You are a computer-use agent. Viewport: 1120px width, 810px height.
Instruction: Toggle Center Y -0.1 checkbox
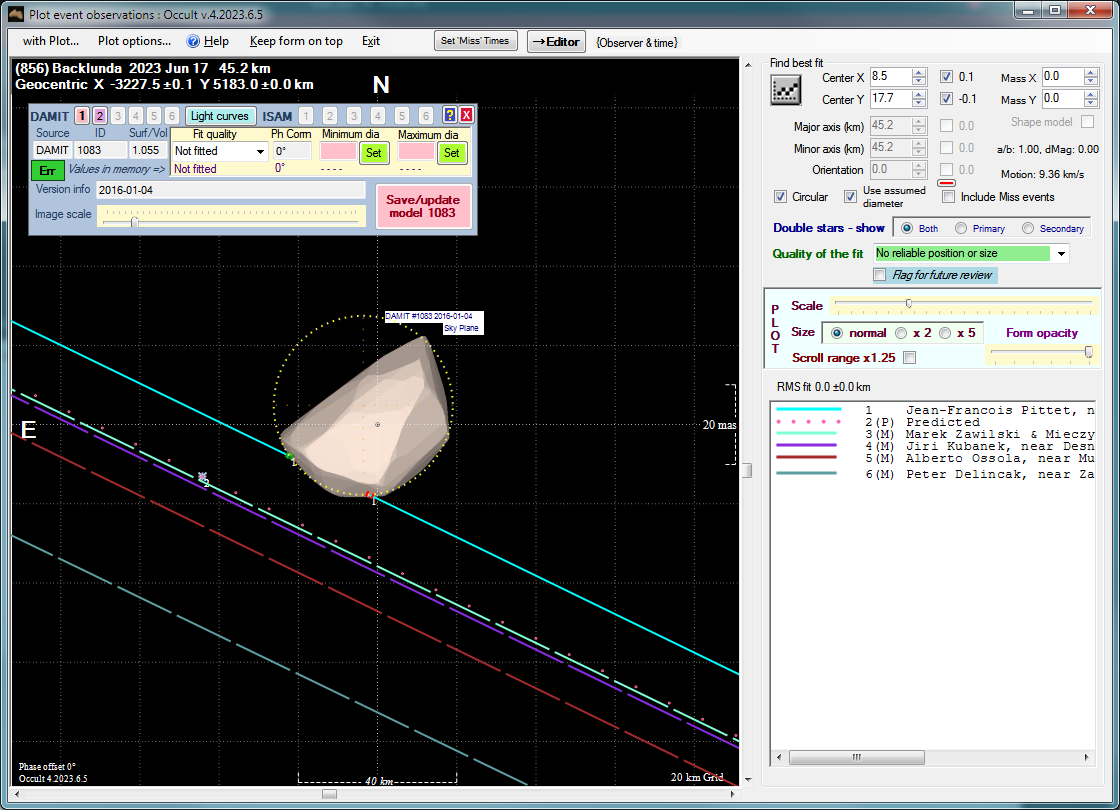pyautogui.click(x=946, y=99)
